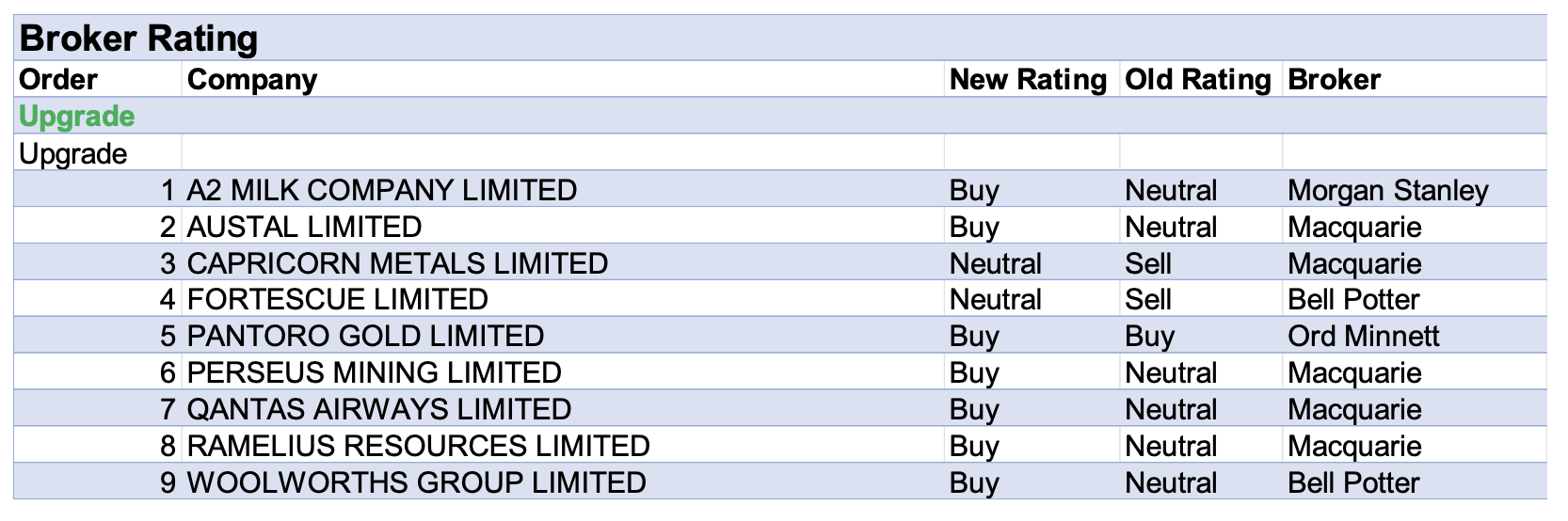1568x521 pixels.
Task: Select the PANTORO GOLD LIMITED cell
Action: [x=365, y=337]
